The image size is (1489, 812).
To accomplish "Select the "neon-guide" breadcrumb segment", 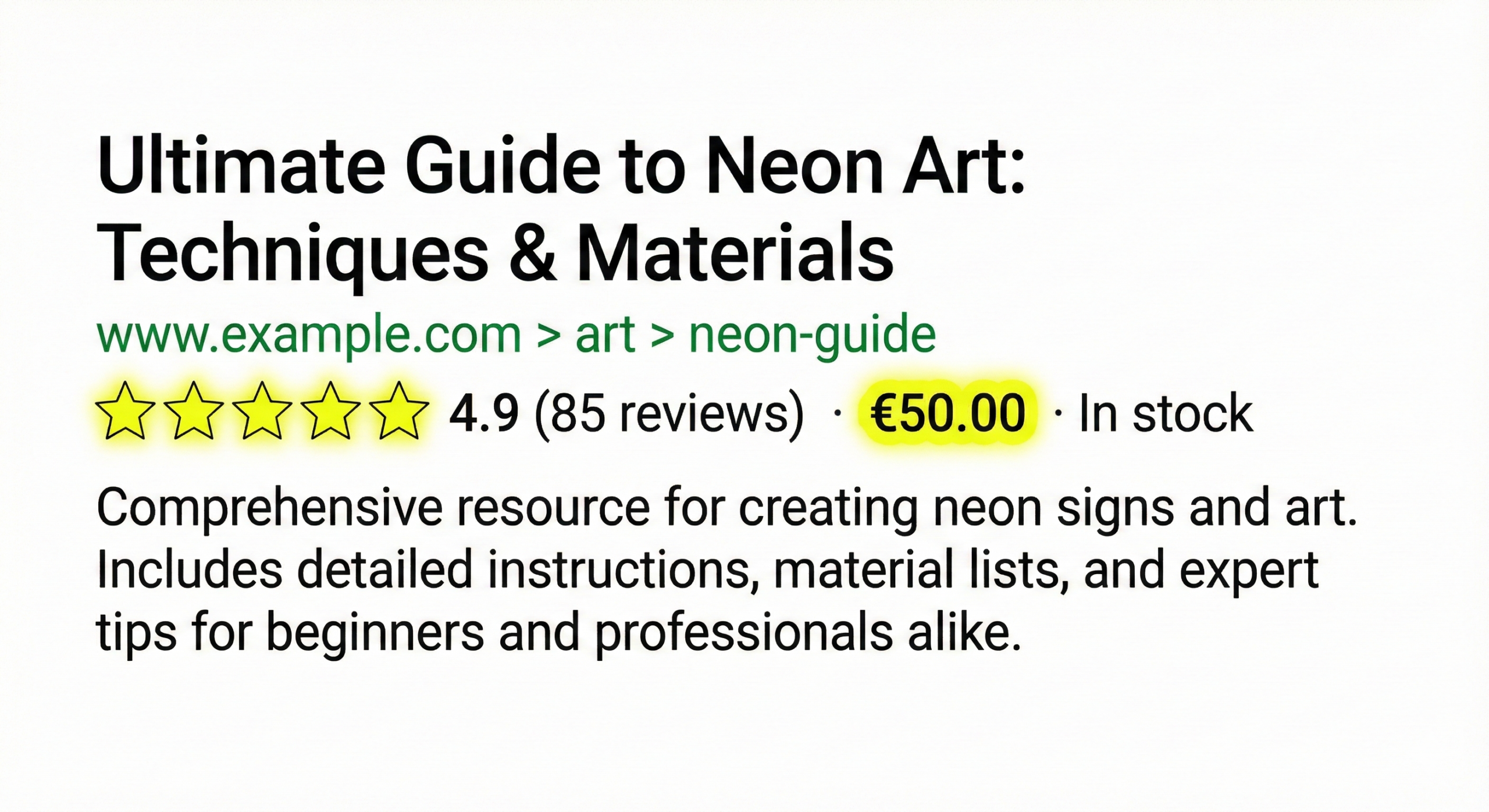I will point(812,336).
